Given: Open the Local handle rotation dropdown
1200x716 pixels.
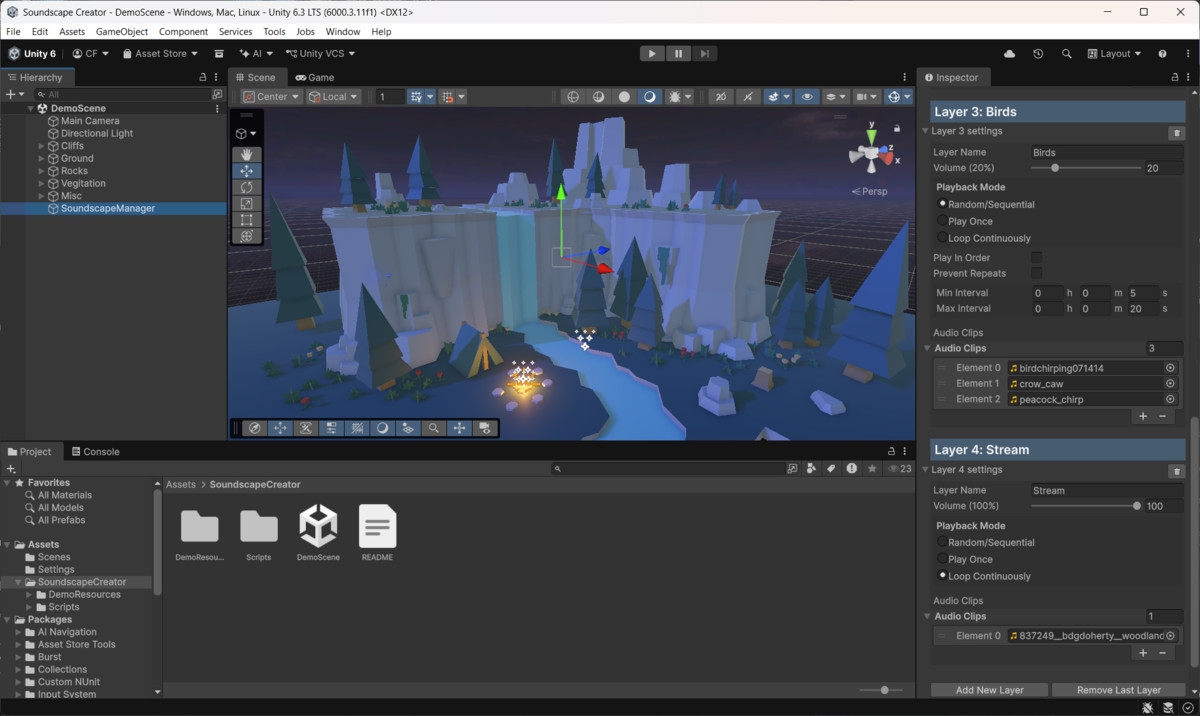Looking at the screenshot, I should coord(333,97).
